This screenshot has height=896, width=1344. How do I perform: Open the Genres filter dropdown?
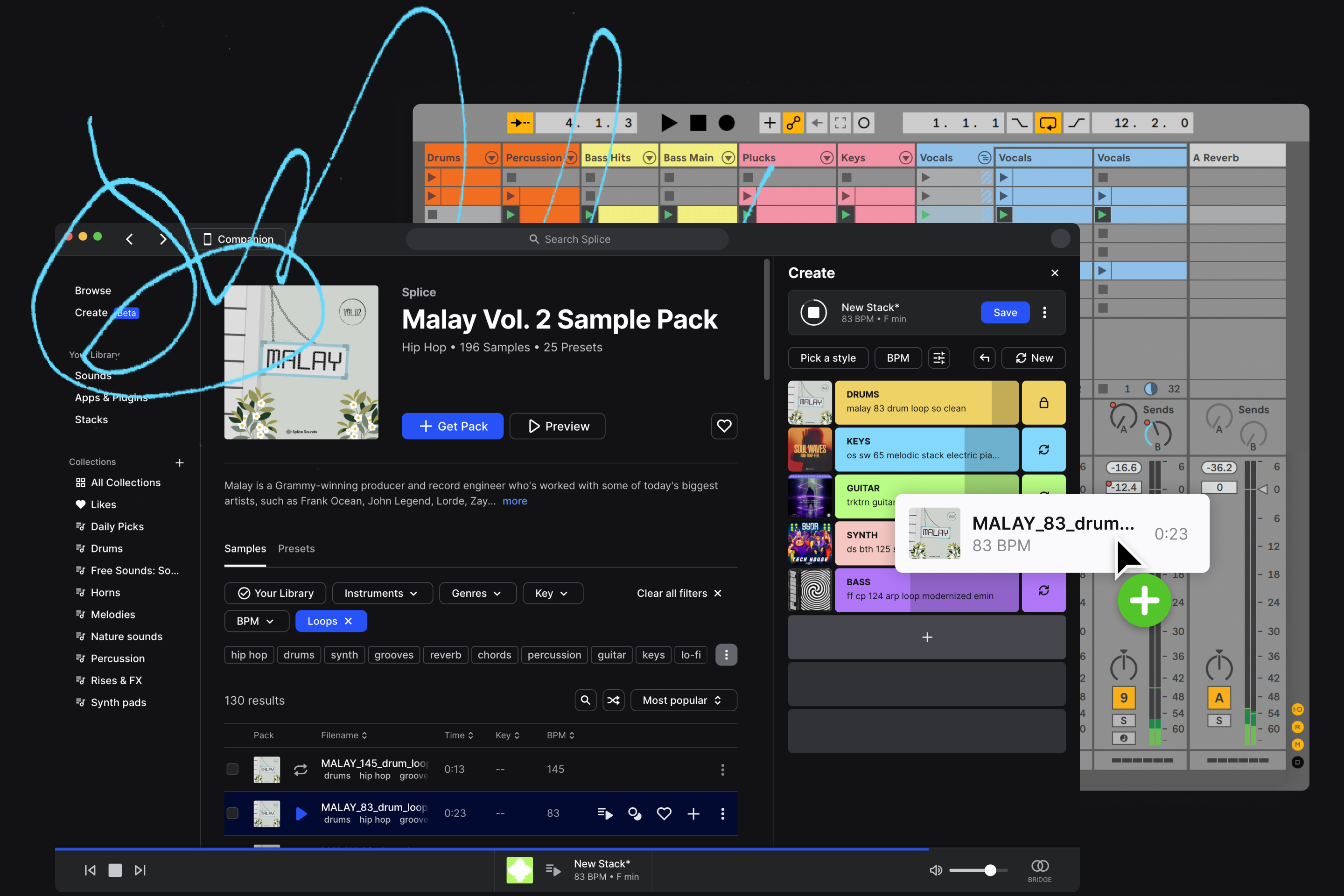(478, 593)
